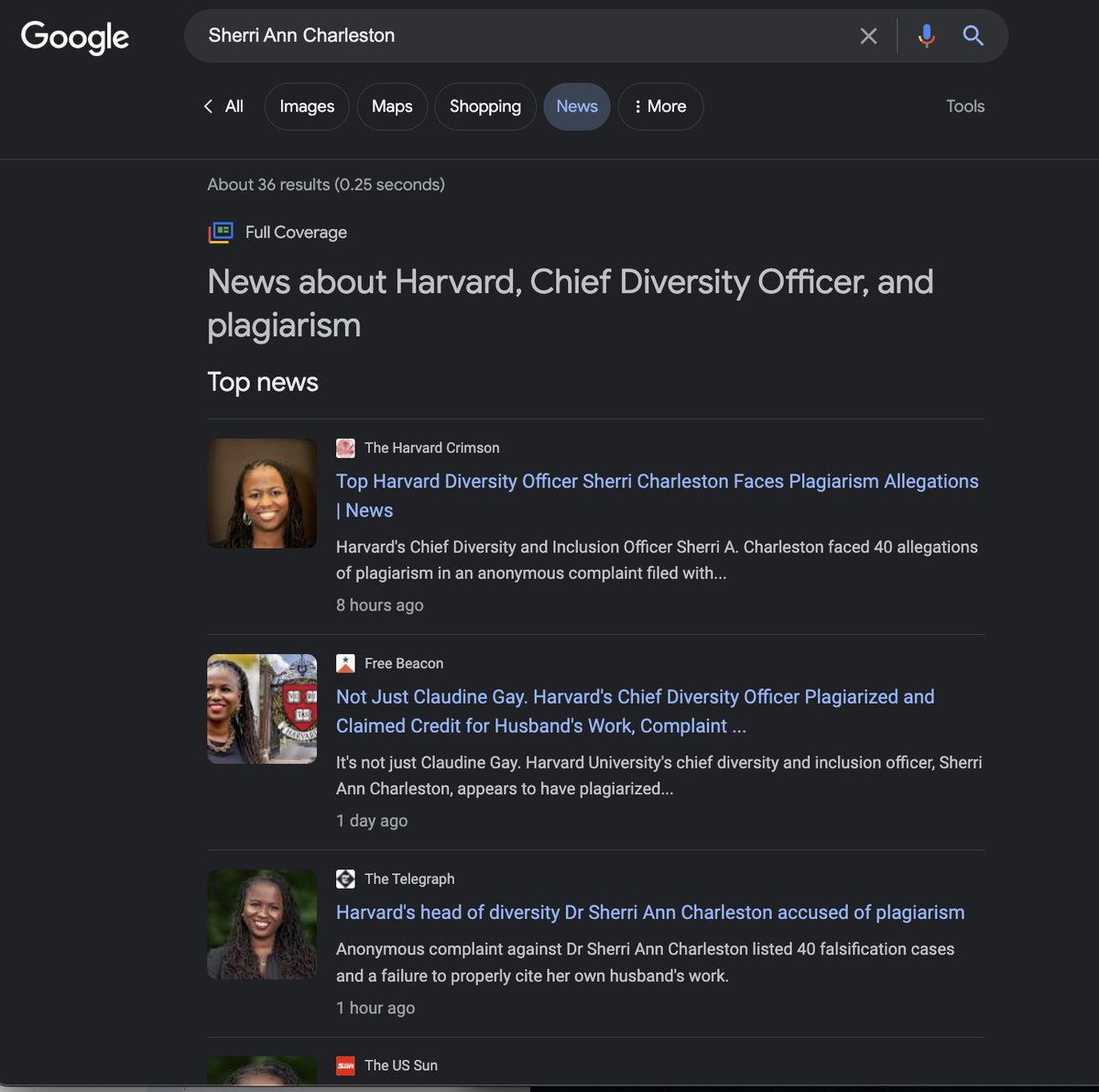Open the Tools options
The width and height of the screenshot is (1099, 1092).
[x=965, y=106]
